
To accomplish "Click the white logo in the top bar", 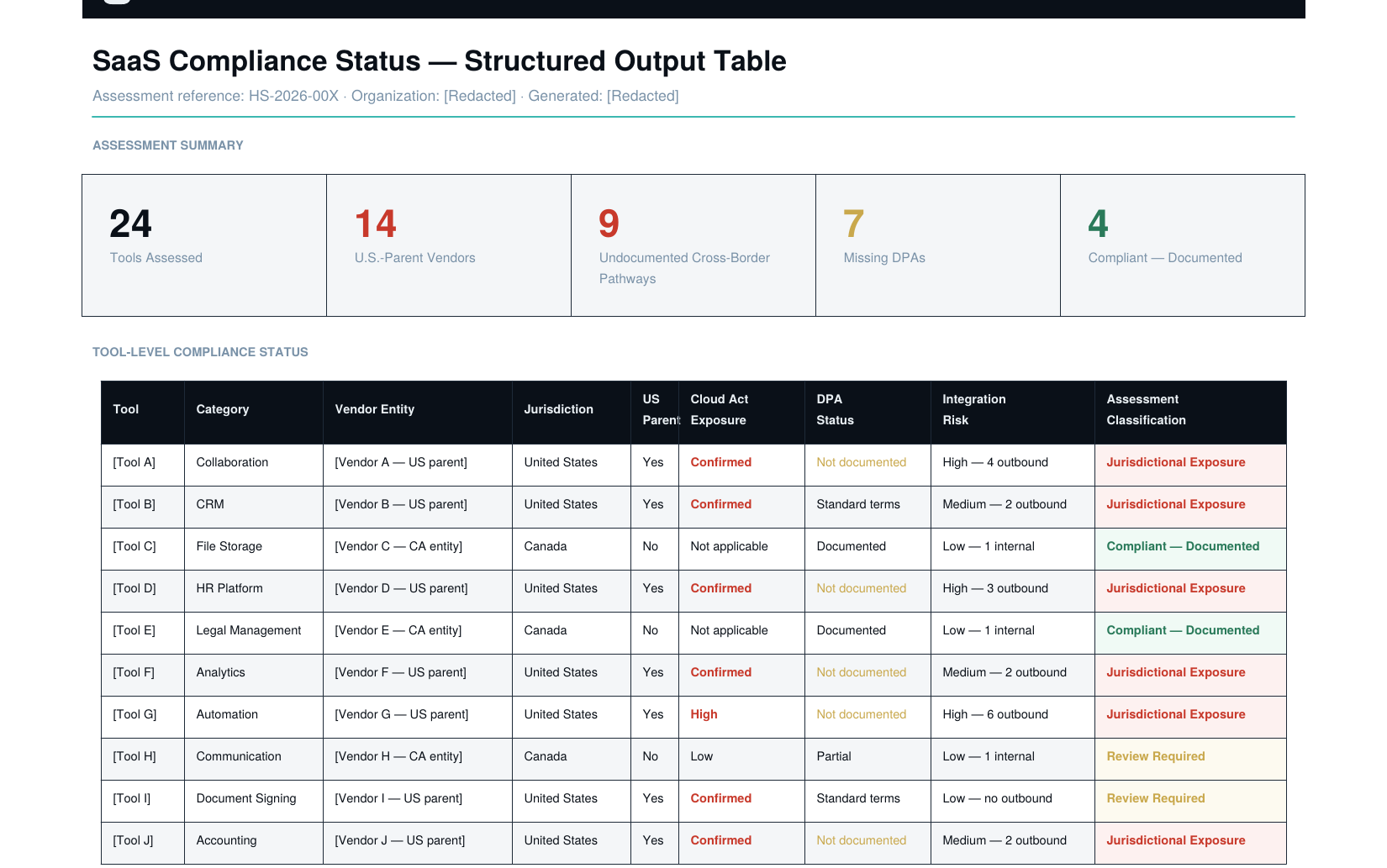I will coord(117,2).
